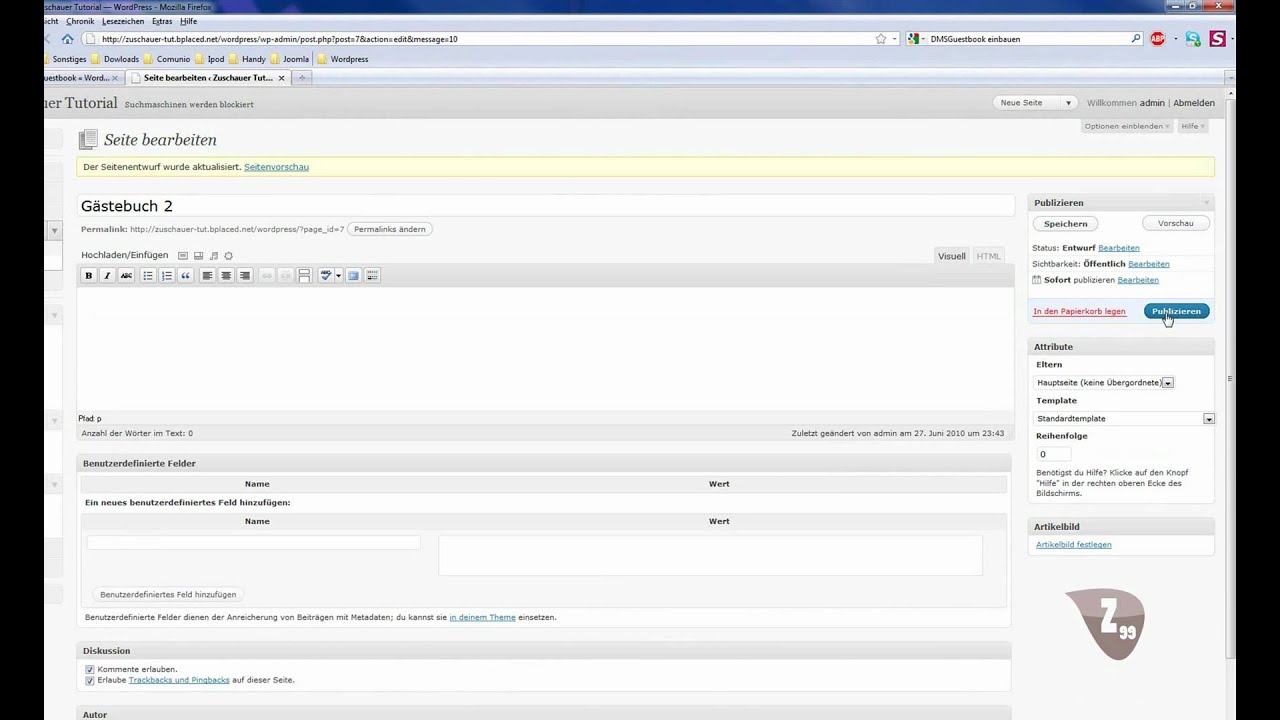The width and height of the screenshot is (1280, 720).
Task: Click the page title field 'Gästebuch 2'
Action: (x=546, y=206)
